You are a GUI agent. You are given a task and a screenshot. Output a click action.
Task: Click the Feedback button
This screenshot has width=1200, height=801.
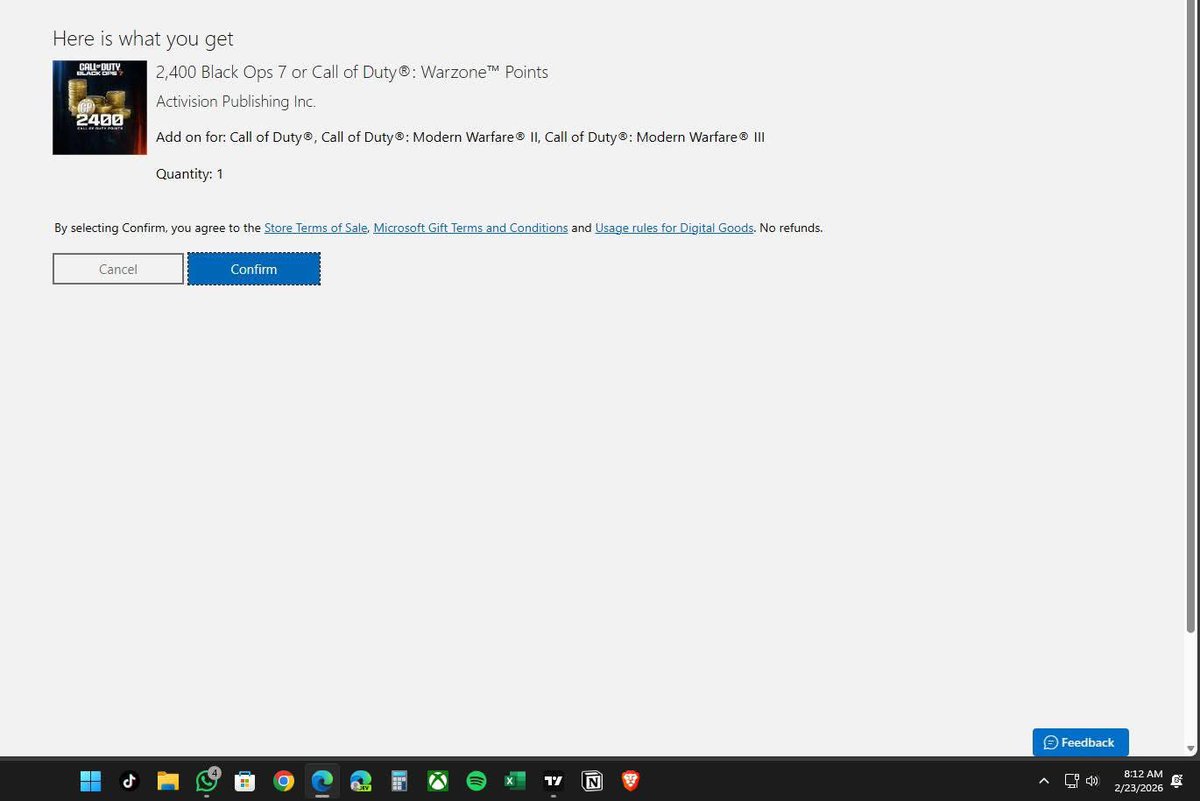coord(1080,742)
